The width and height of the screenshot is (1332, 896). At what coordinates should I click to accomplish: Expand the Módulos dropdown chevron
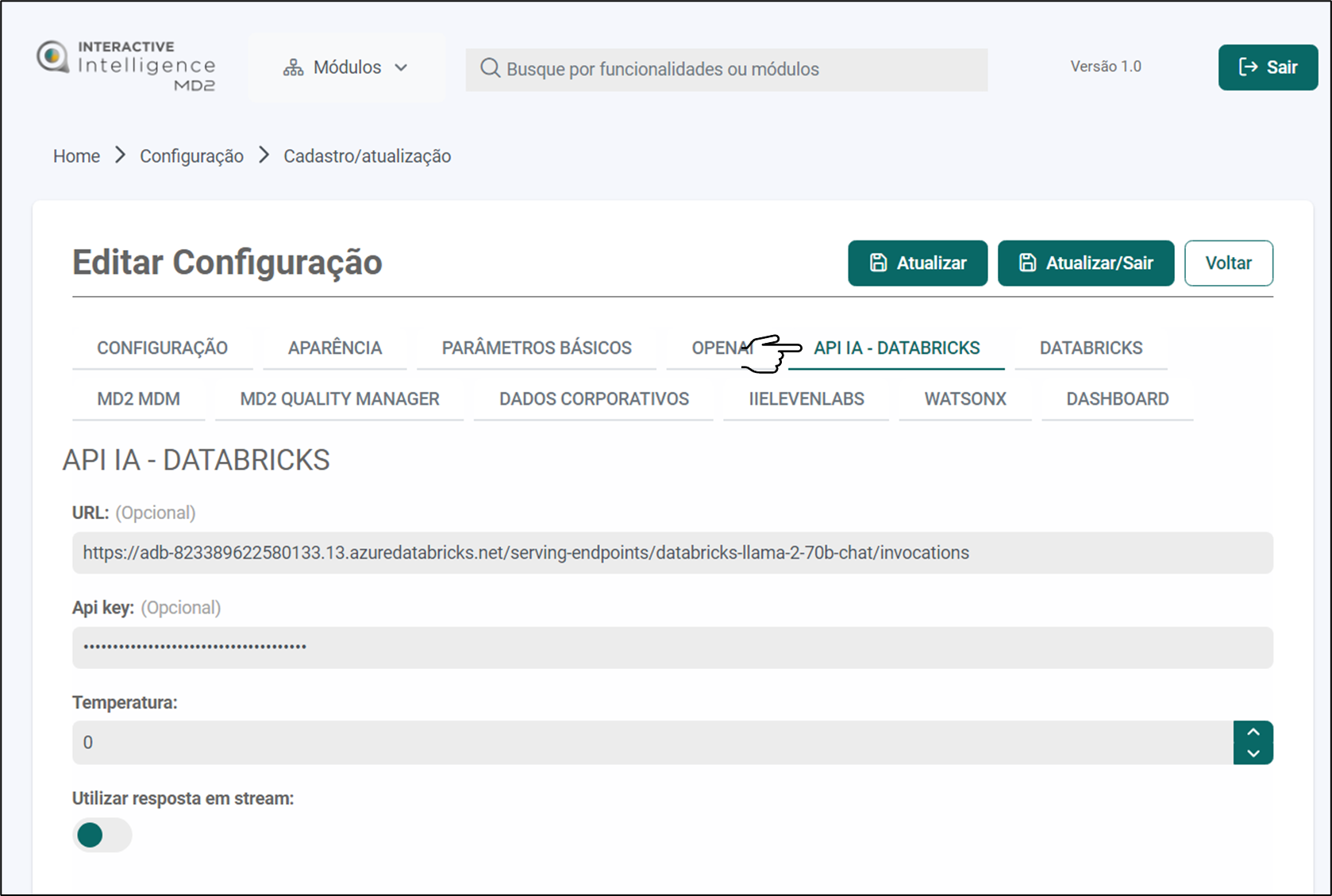point(402,68)
